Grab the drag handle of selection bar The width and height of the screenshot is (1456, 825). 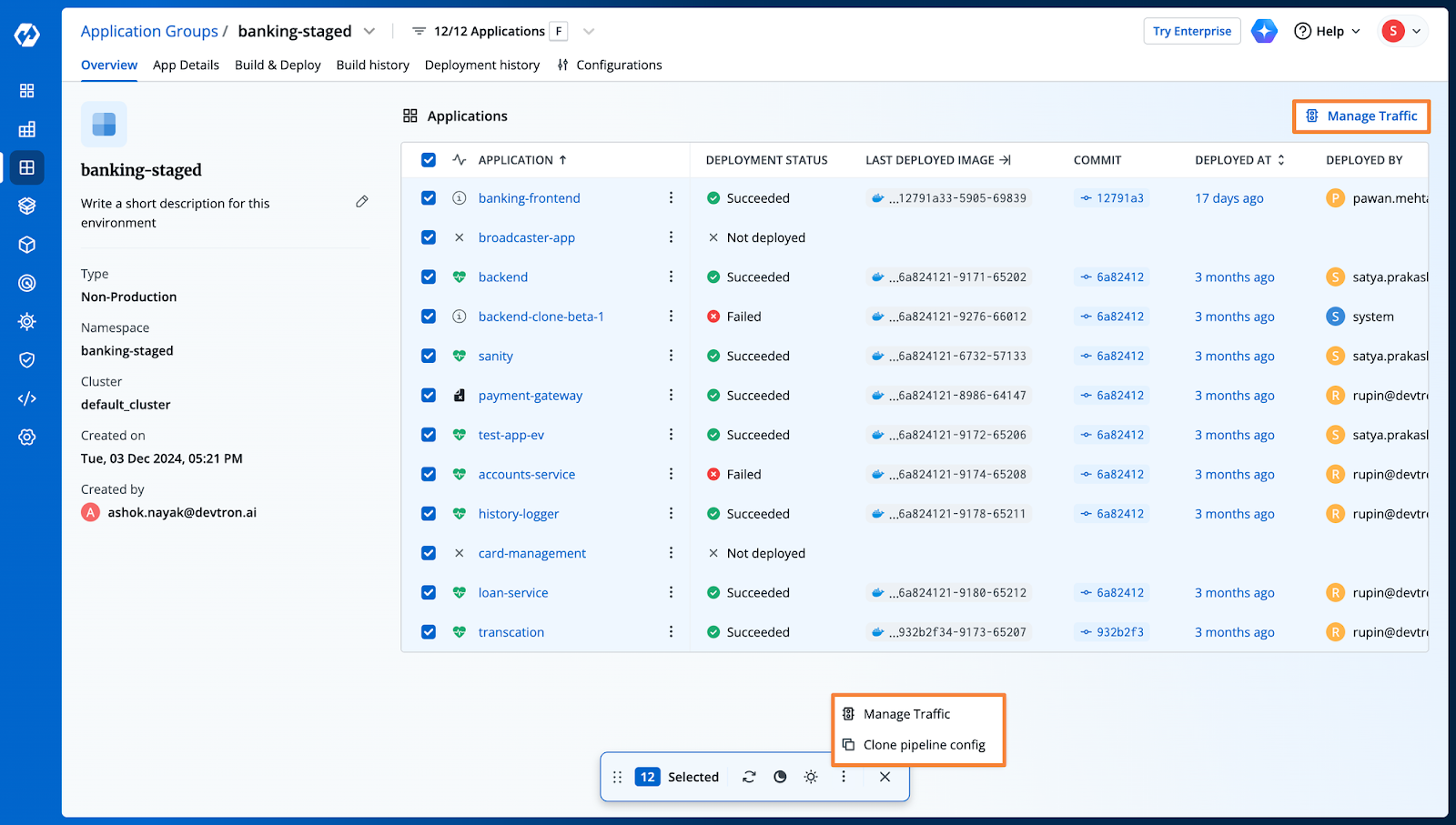(617, 777)
